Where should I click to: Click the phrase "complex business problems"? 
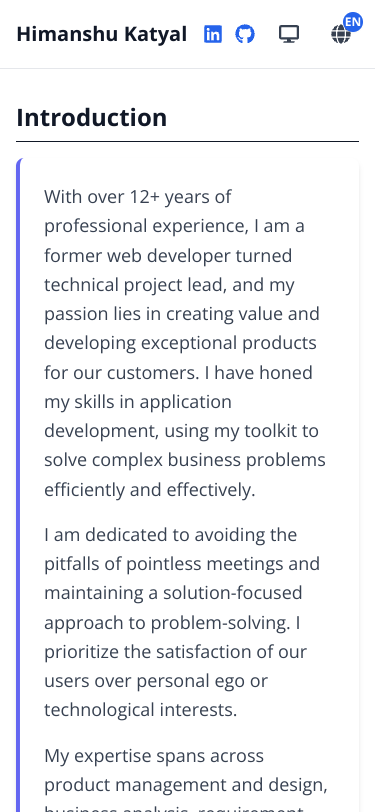point(219,460)
